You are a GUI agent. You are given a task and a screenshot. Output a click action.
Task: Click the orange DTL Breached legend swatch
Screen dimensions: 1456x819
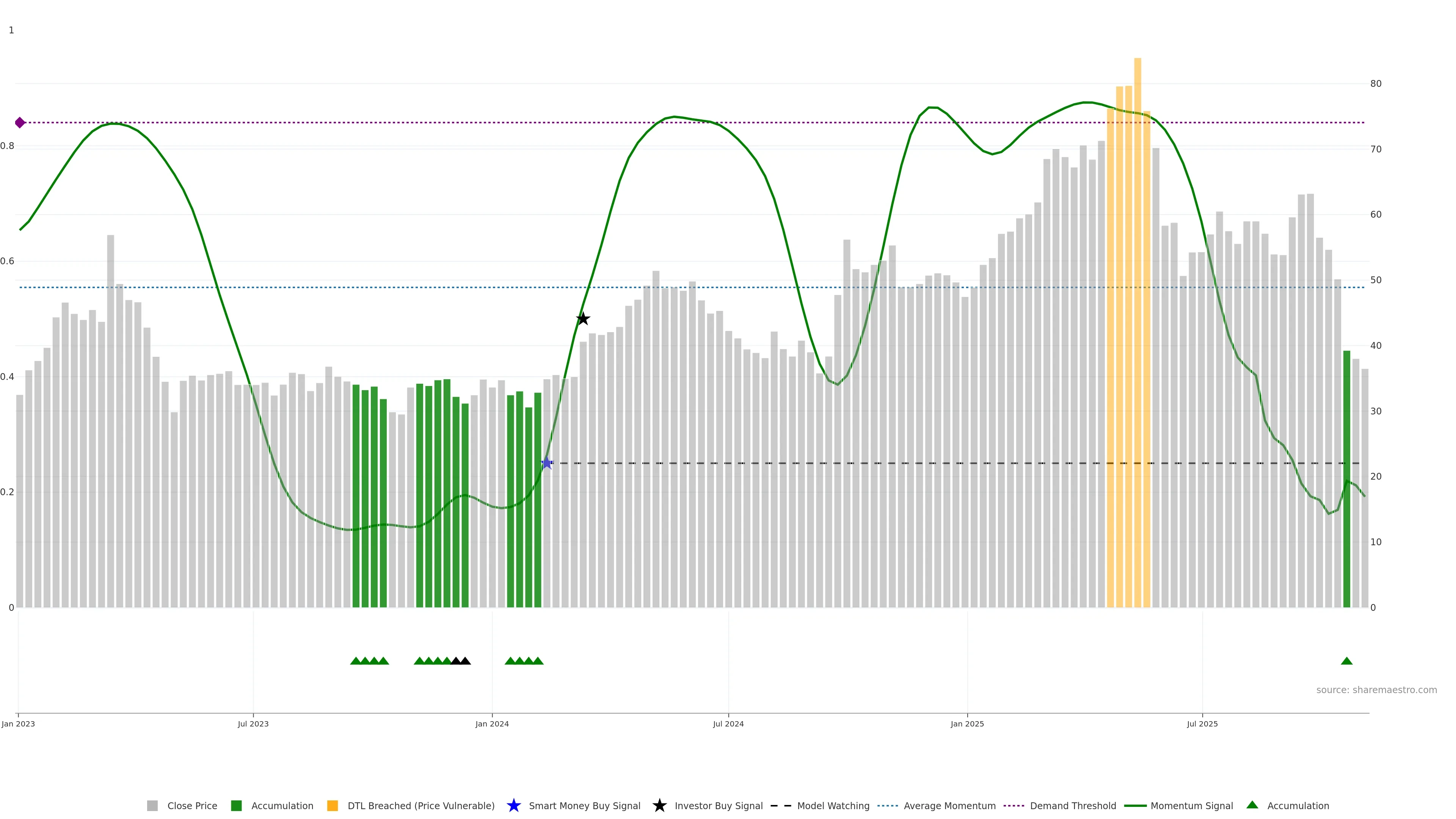click(333, 805)
